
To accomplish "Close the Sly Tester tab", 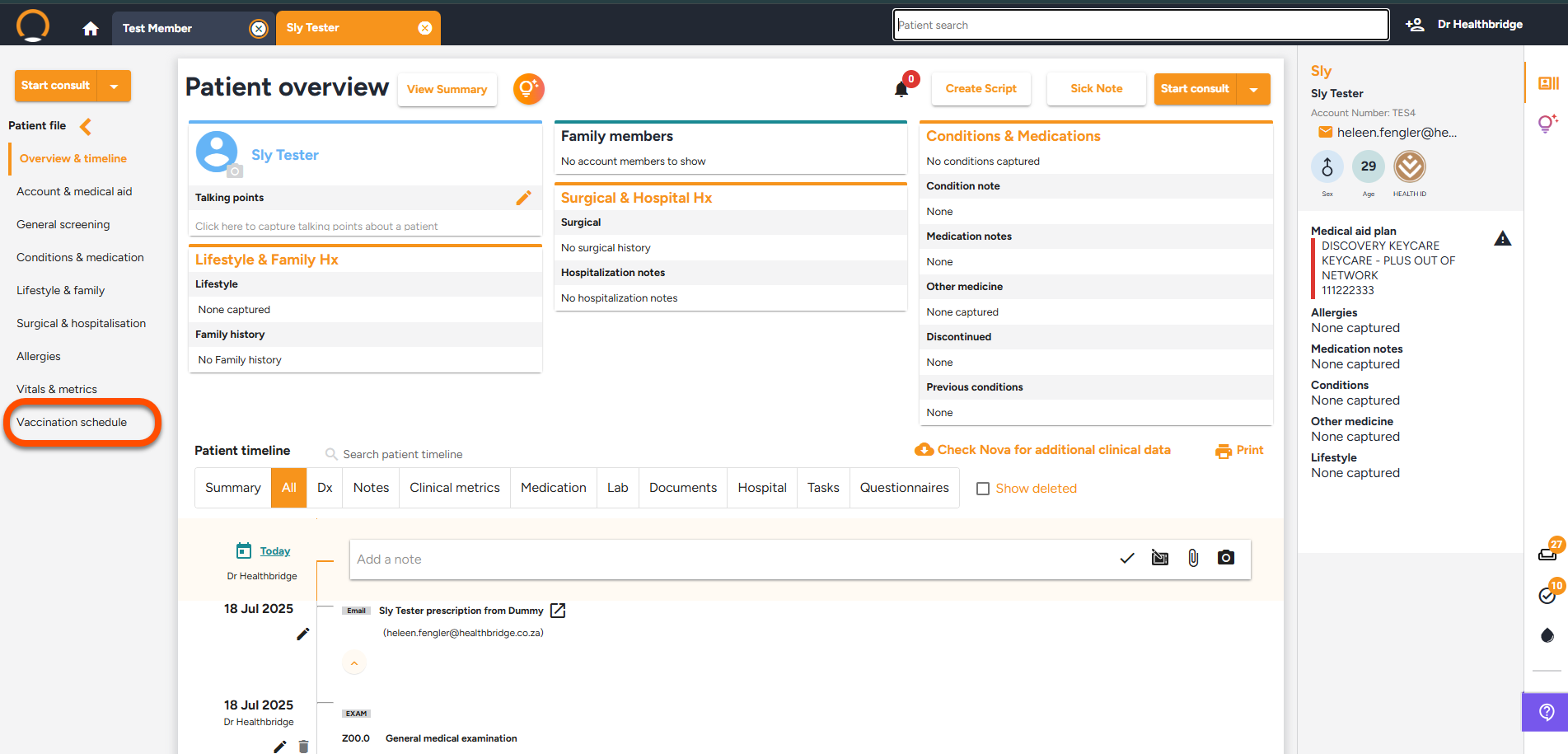I will 425,28.
